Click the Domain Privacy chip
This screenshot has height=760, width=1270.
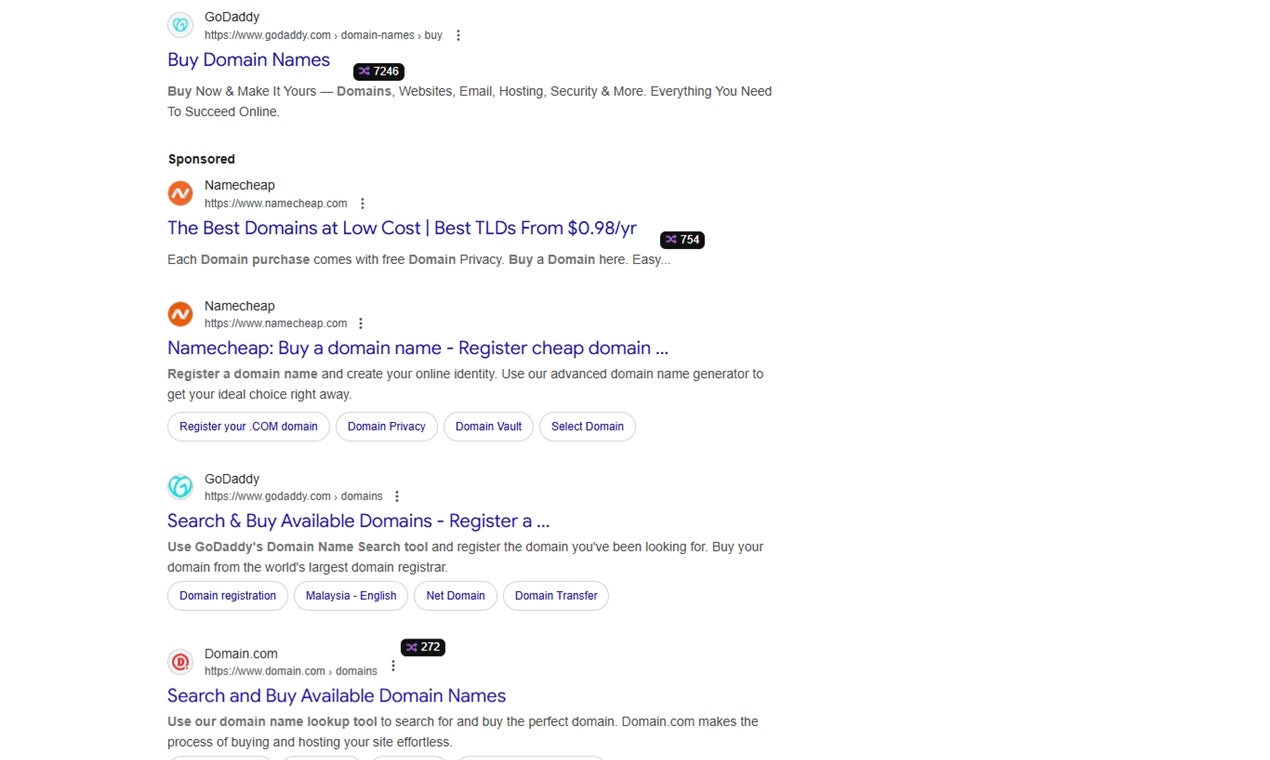coord(386,426)
